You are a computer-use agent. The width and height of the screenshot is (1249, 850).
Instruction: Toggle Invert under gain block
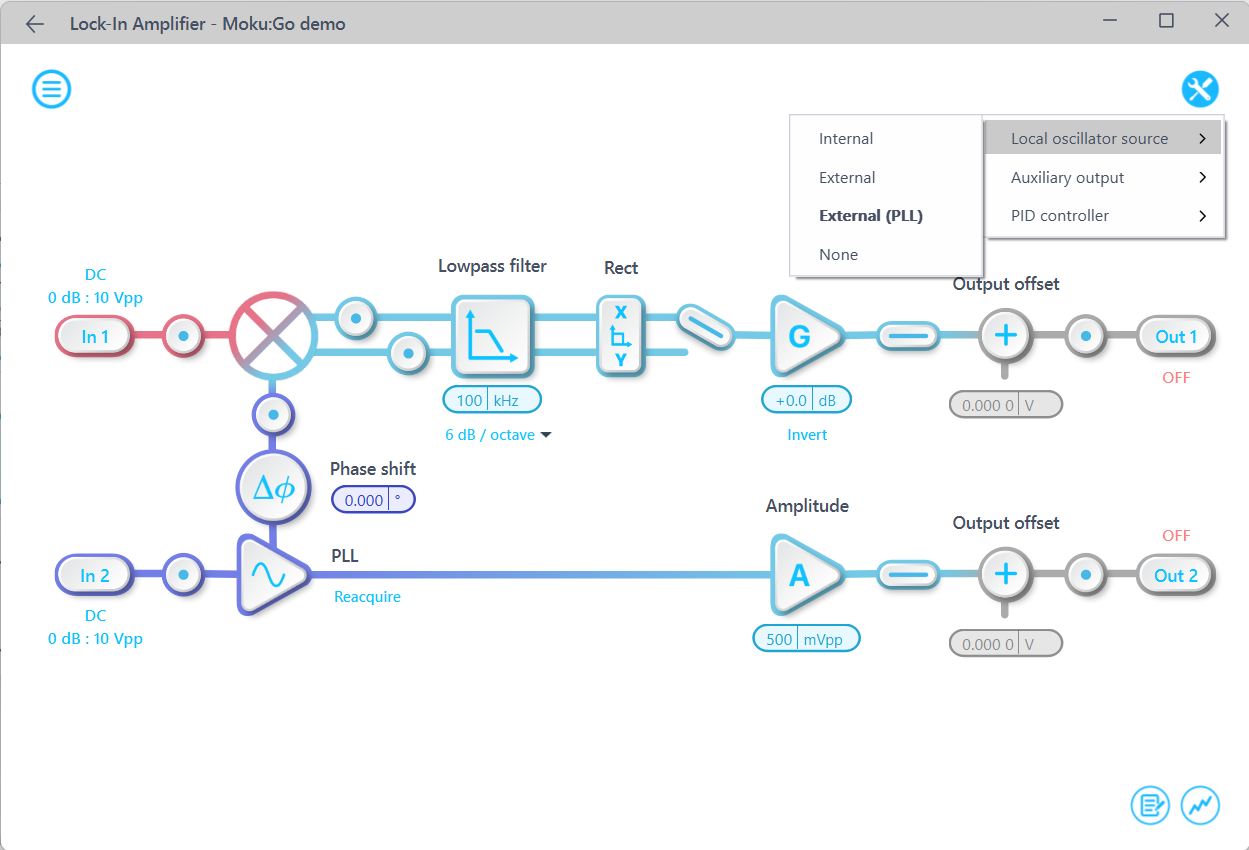(x=807, y=435)
